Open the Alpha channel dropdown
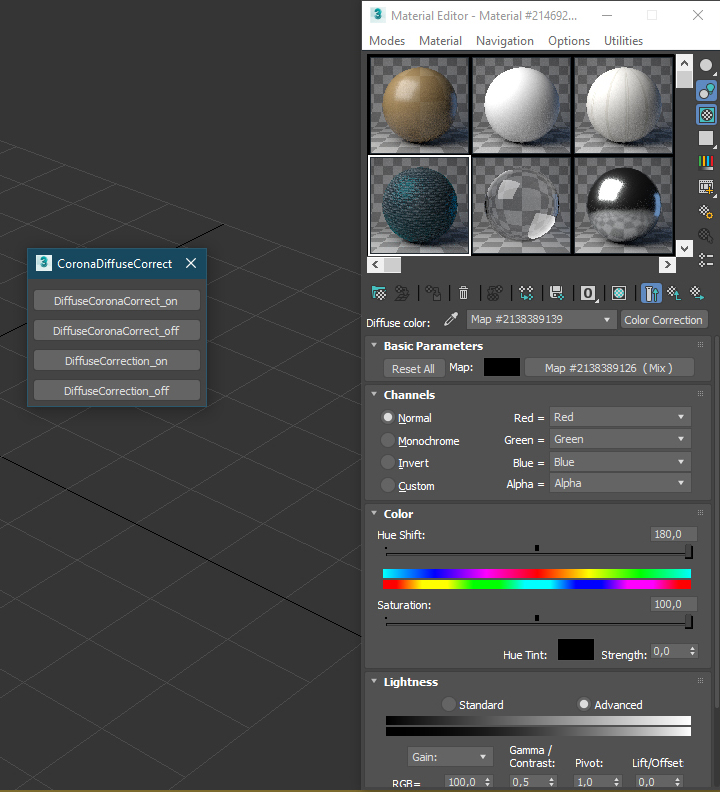This screenshot has width=720, height=792. [620, 483]
